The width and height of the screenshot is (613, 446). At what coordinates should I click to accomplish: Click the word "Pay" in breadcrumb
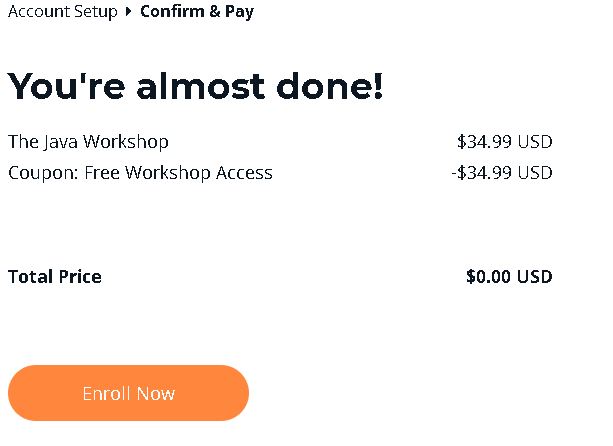coord(239,12)
